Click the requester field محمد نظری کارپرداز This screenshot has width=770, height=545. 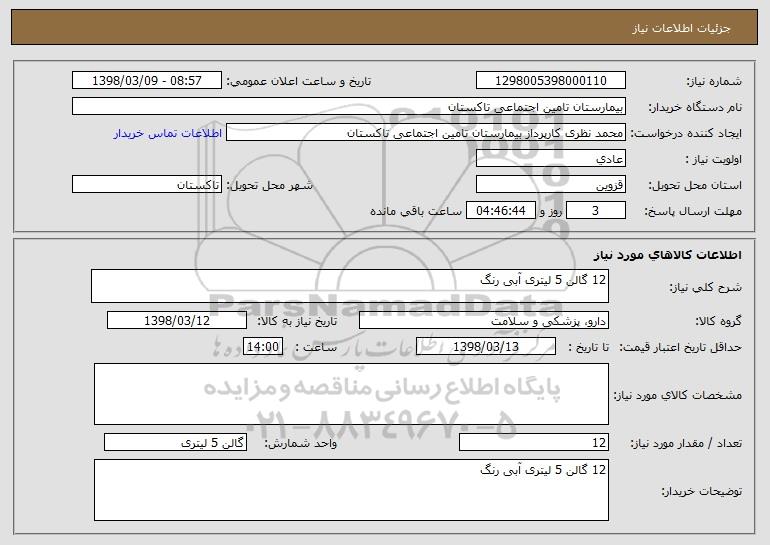[426, 133]
